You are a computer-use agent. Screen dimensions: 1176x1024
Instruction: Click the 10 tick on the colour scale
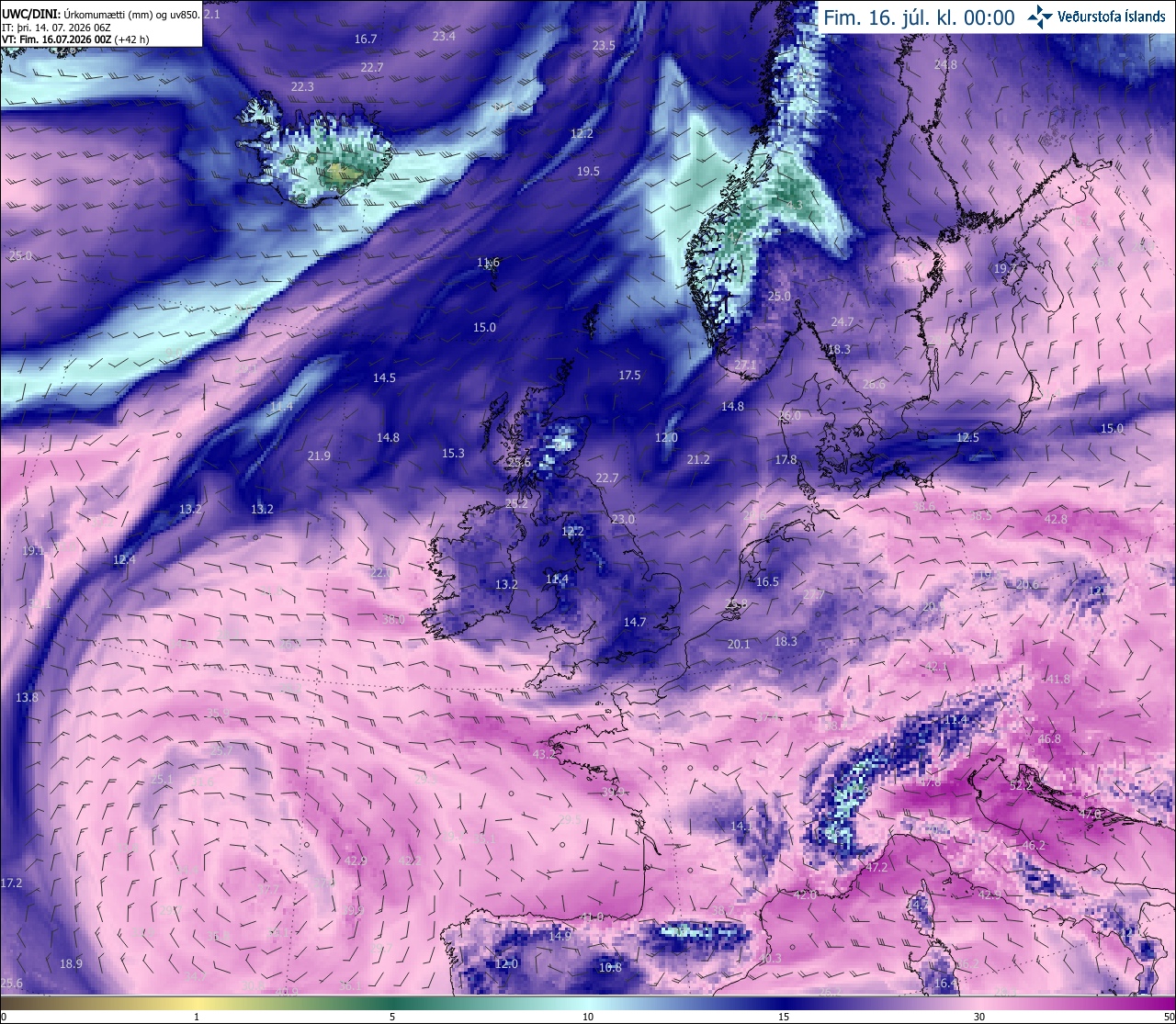tap(588, 1017)
